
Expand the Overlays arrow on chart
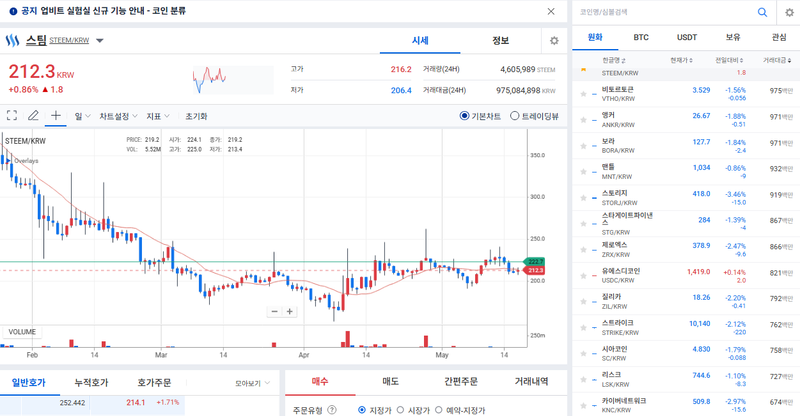[8, 161]
